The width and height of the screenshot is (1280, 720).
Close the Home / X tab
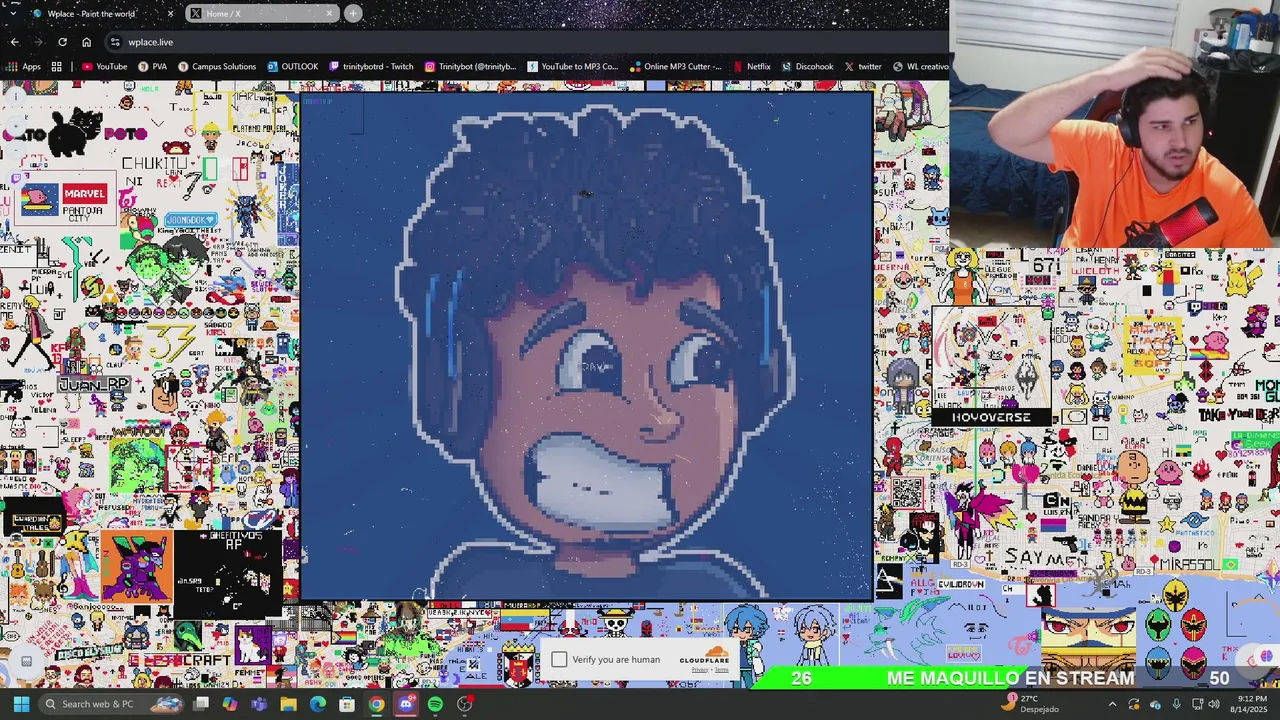tap(329, 13)
